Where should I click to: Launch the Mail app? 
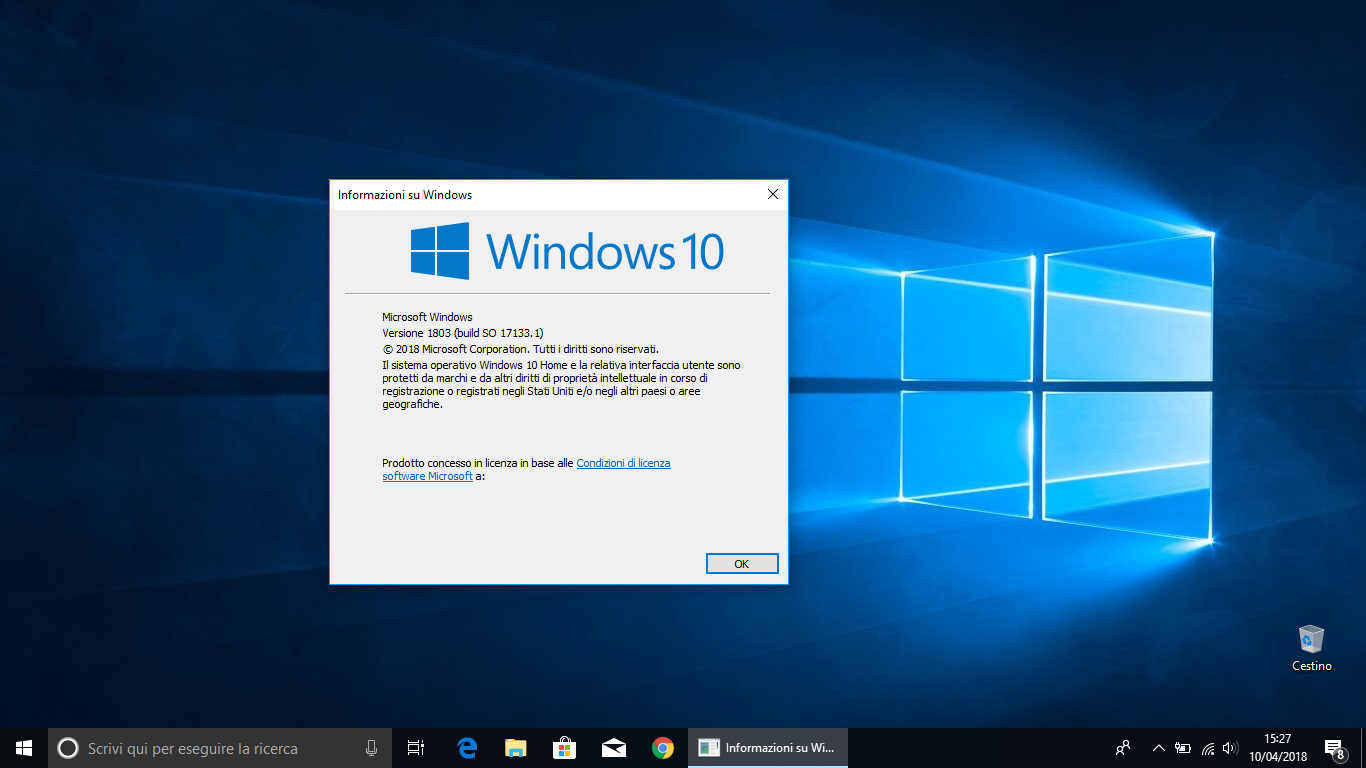click(614, 747)
